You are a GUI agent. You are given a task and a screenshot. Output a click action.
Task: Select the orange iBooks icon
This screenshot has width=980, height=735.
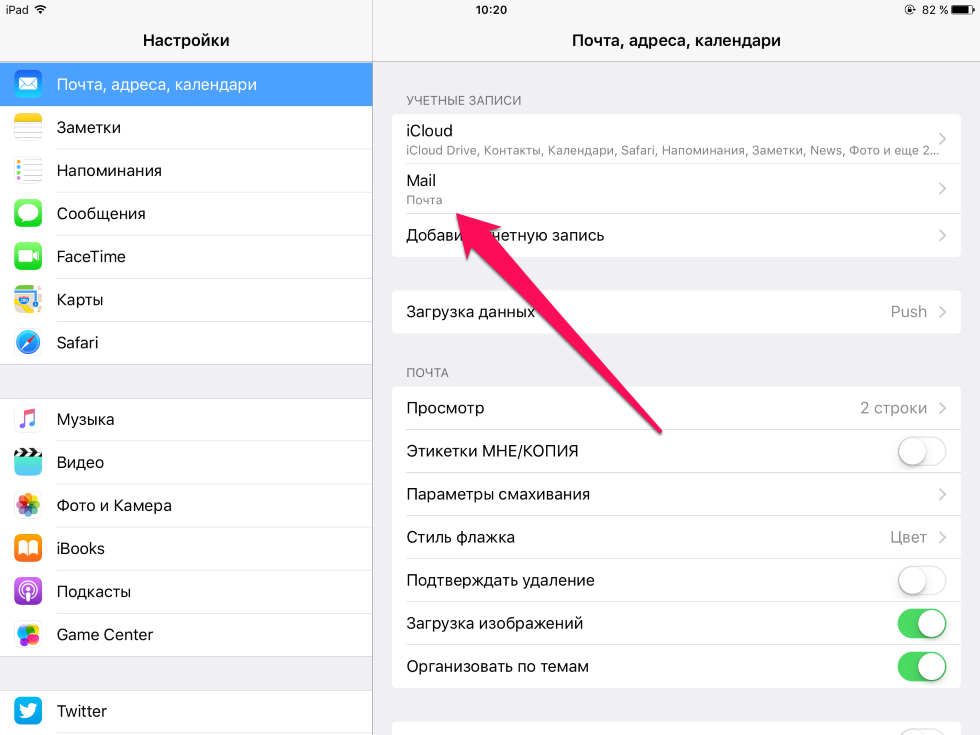(x=28, y=549)
